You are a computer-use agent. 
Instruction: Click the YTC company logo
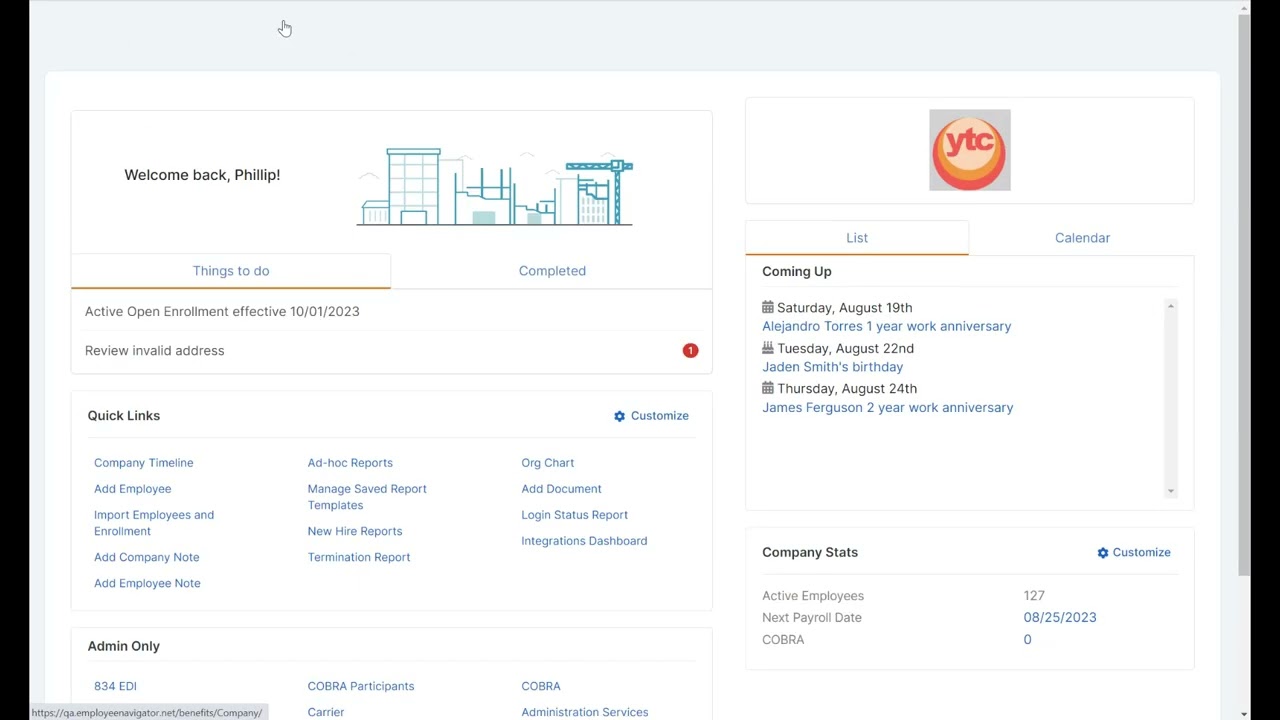coord(970,150)
